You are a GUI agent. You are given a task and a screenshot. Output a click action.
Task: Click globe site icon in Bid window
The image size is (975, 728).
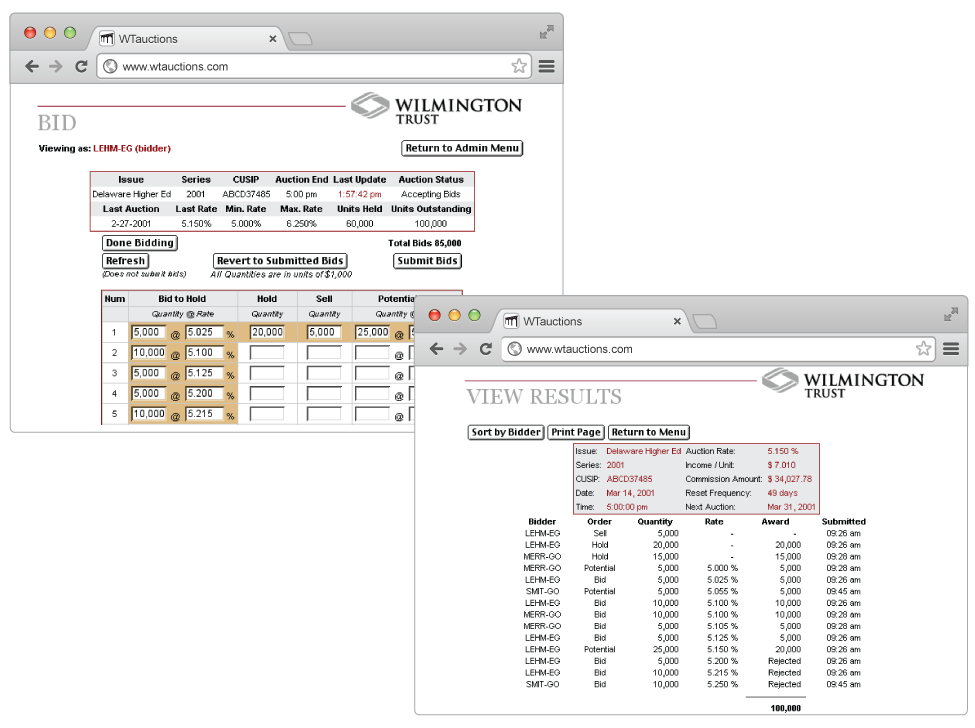pos(110,67)
